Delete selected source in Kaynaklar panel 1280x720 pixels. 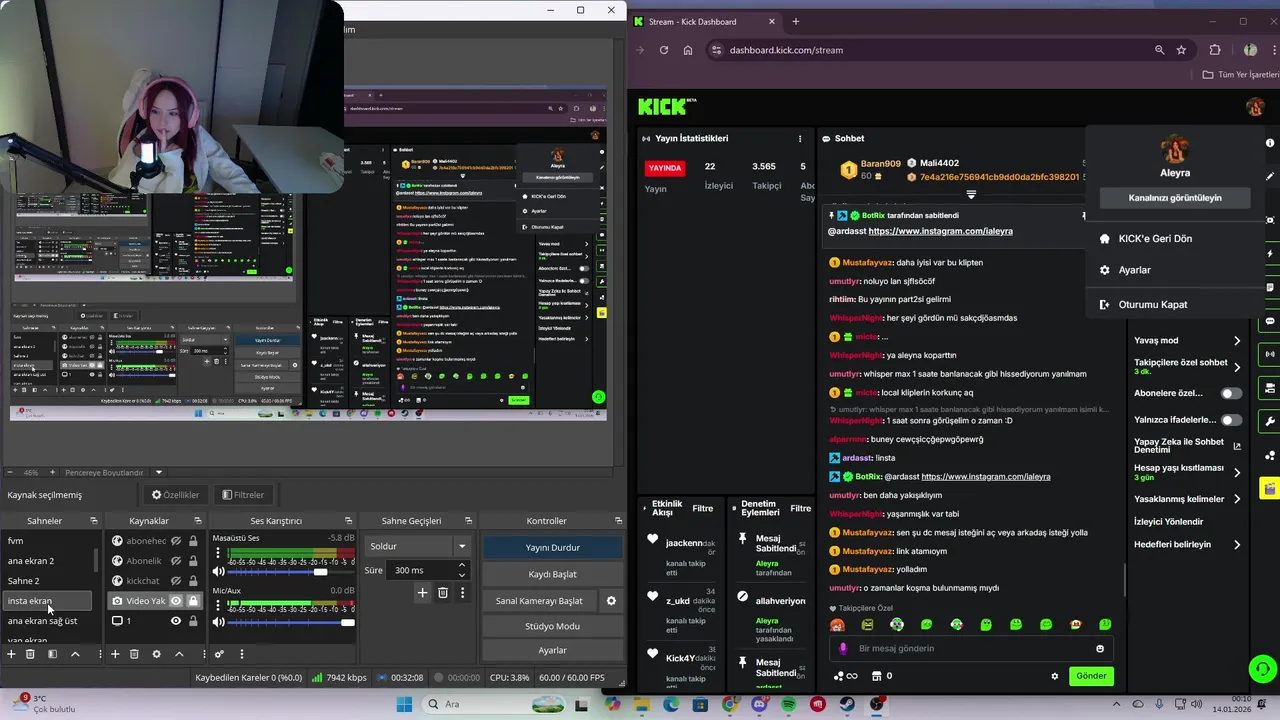(x=134, y=654)
